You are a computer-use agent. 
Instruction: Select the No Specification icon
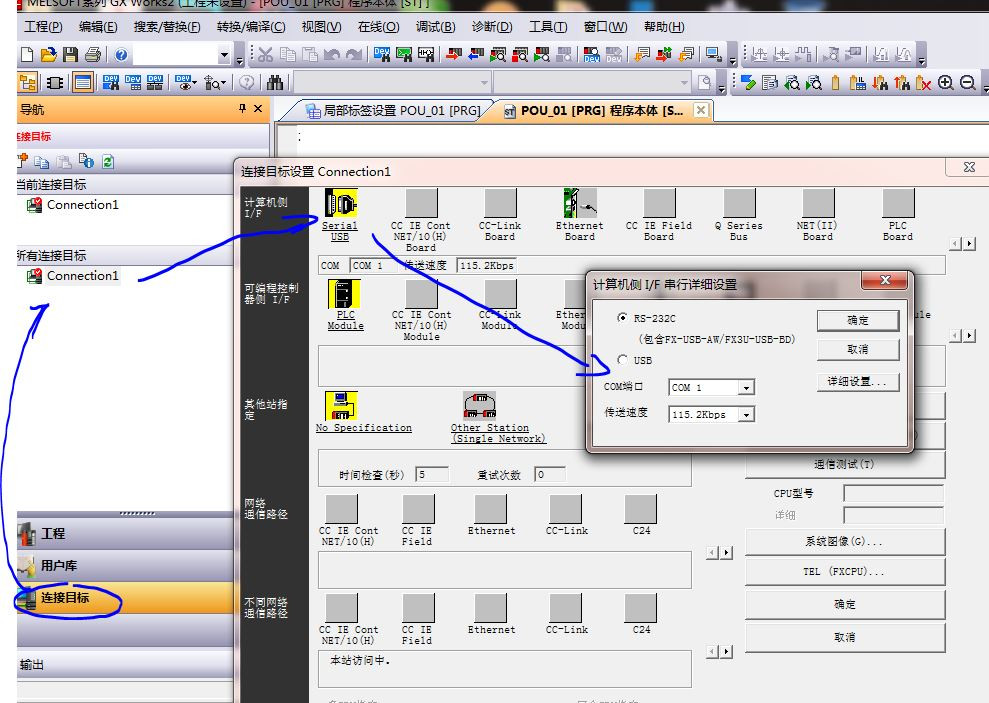341,406
